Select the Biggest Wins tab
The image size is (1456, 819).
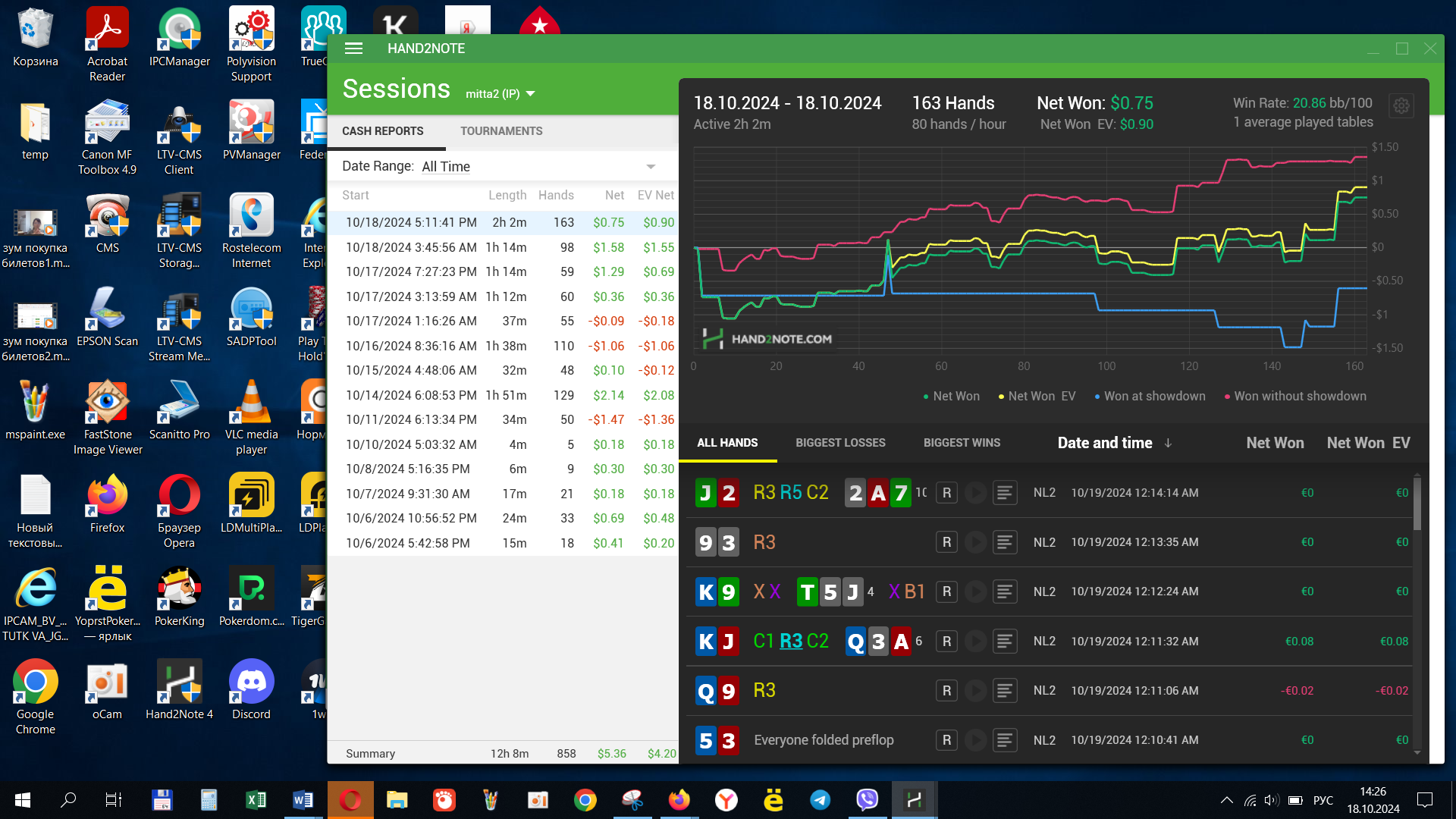pos(962,443)
